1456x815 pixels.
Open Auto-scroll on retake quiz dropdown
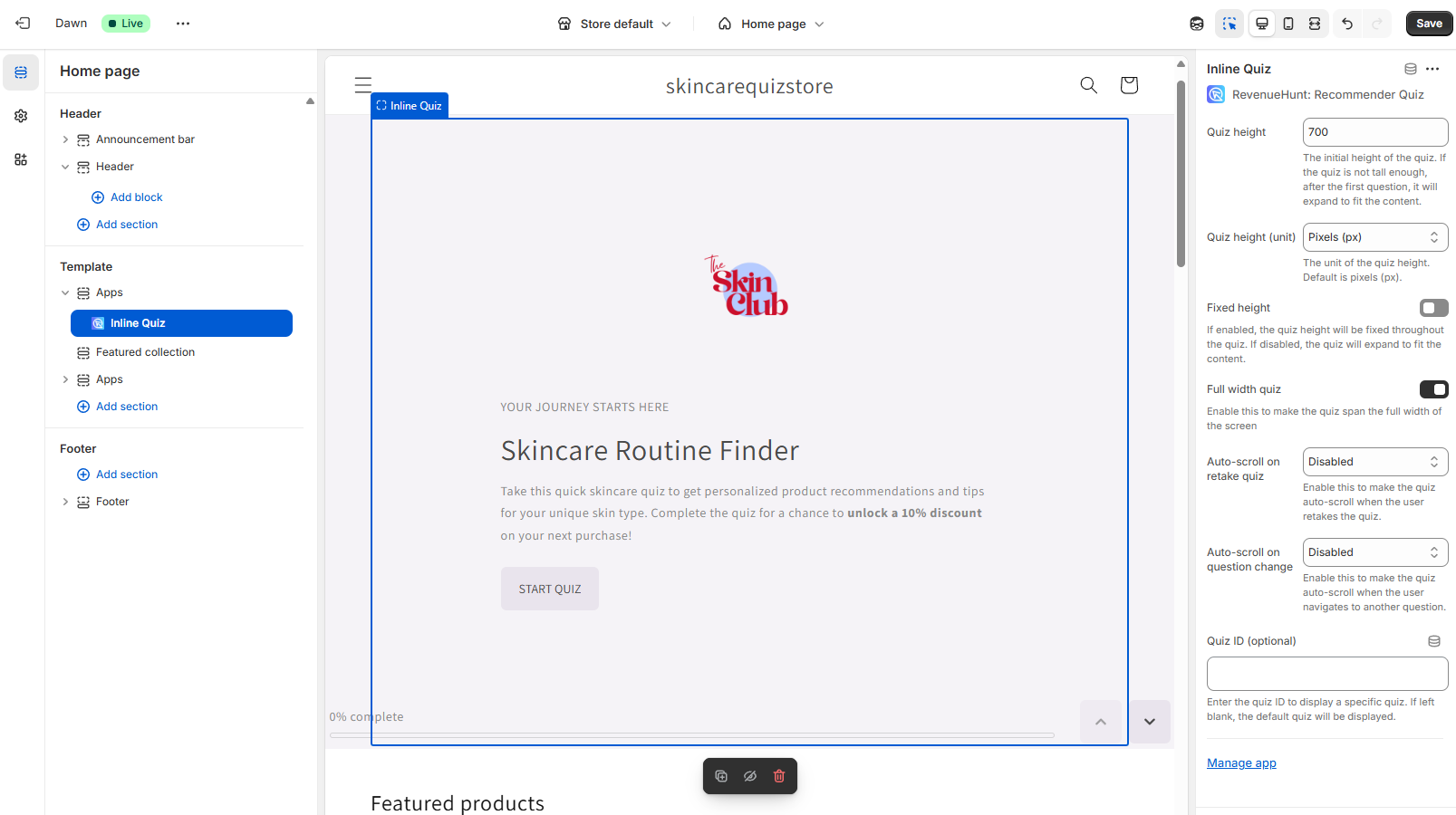(x=1374, y=462)
